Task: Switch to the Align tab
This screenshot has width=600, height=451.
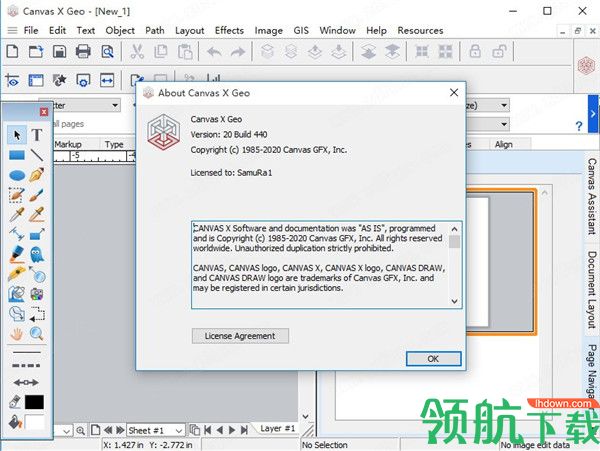Action: coord(503,144)
